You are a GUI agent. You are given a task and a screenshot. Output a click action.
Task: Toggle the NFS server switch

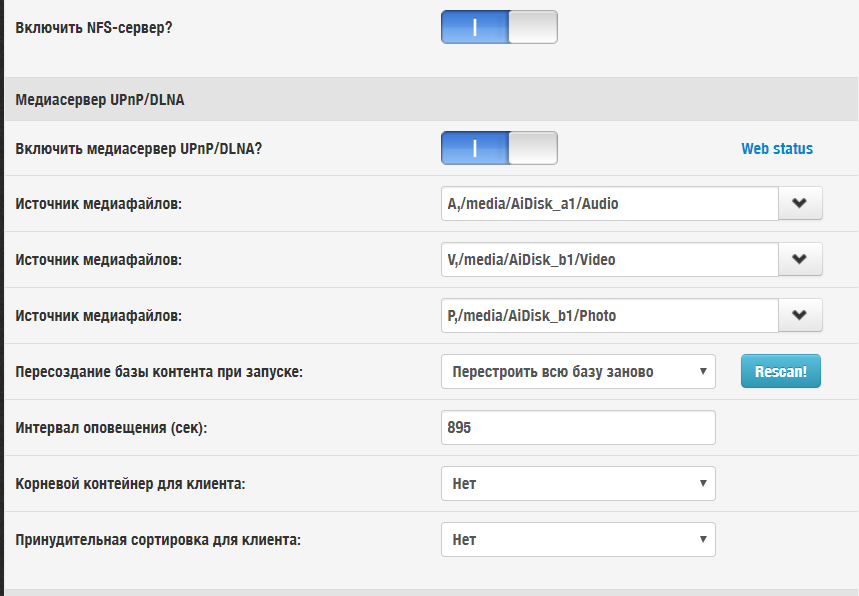click(499, 27)
